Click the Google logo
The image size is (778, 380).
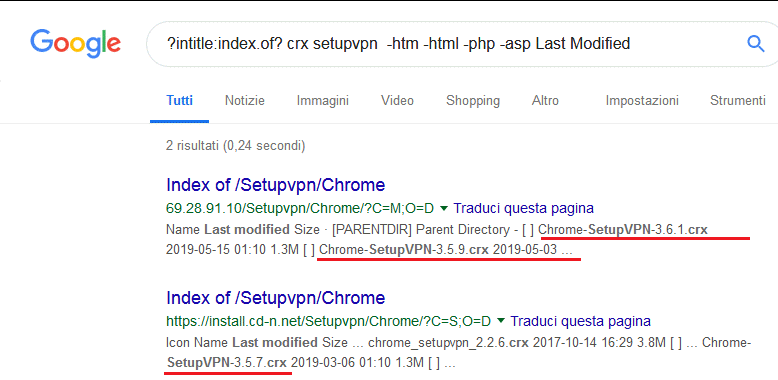(x=75, y=44)
